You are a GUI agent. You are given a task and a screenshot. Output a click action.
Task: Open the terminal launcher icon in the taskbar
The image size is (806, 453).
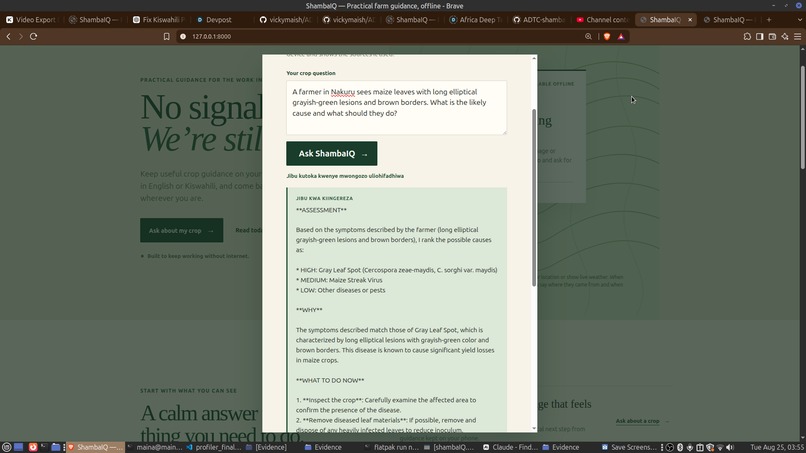pyautogui.click(x=44, y=447)
